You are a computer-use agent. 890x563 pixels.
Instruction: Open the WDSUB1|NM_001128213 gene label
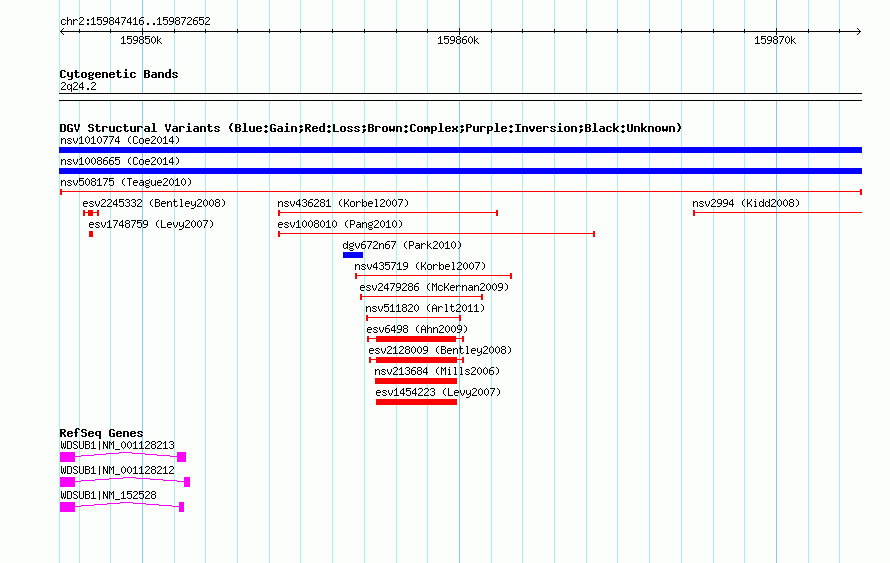[x=117, y=446]
